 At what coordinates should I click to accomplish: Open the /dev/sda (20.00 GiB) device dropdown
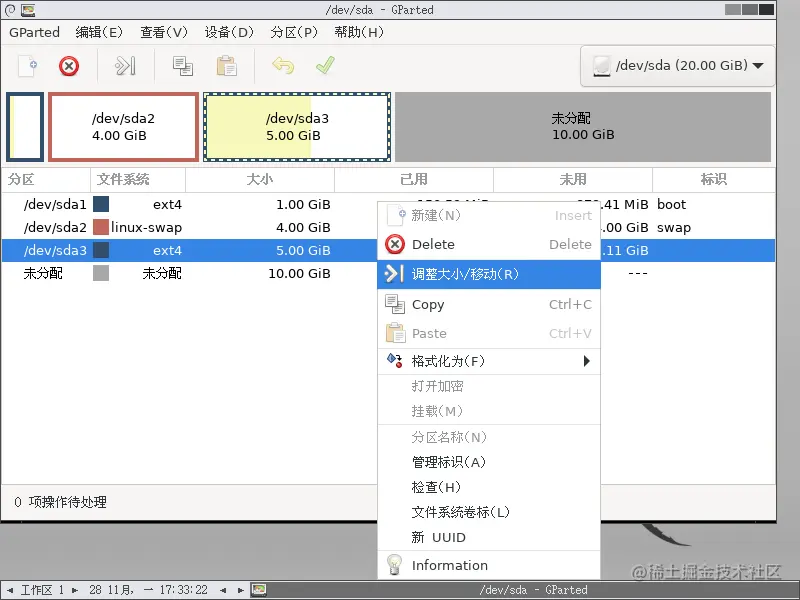point(678,66)
